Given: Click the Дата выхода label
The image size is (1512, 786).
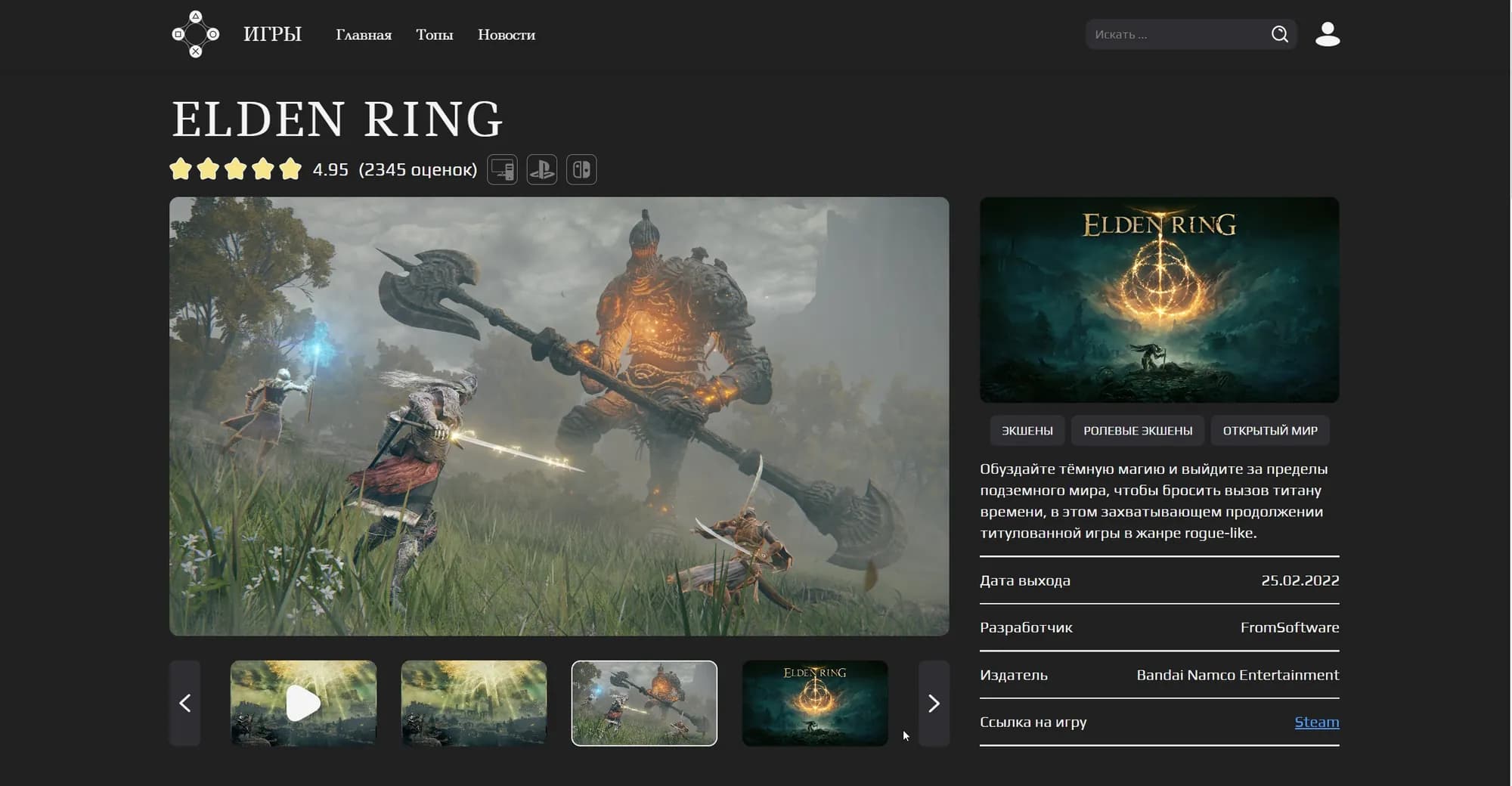Looking at the screenshot, I should 1025,580.
